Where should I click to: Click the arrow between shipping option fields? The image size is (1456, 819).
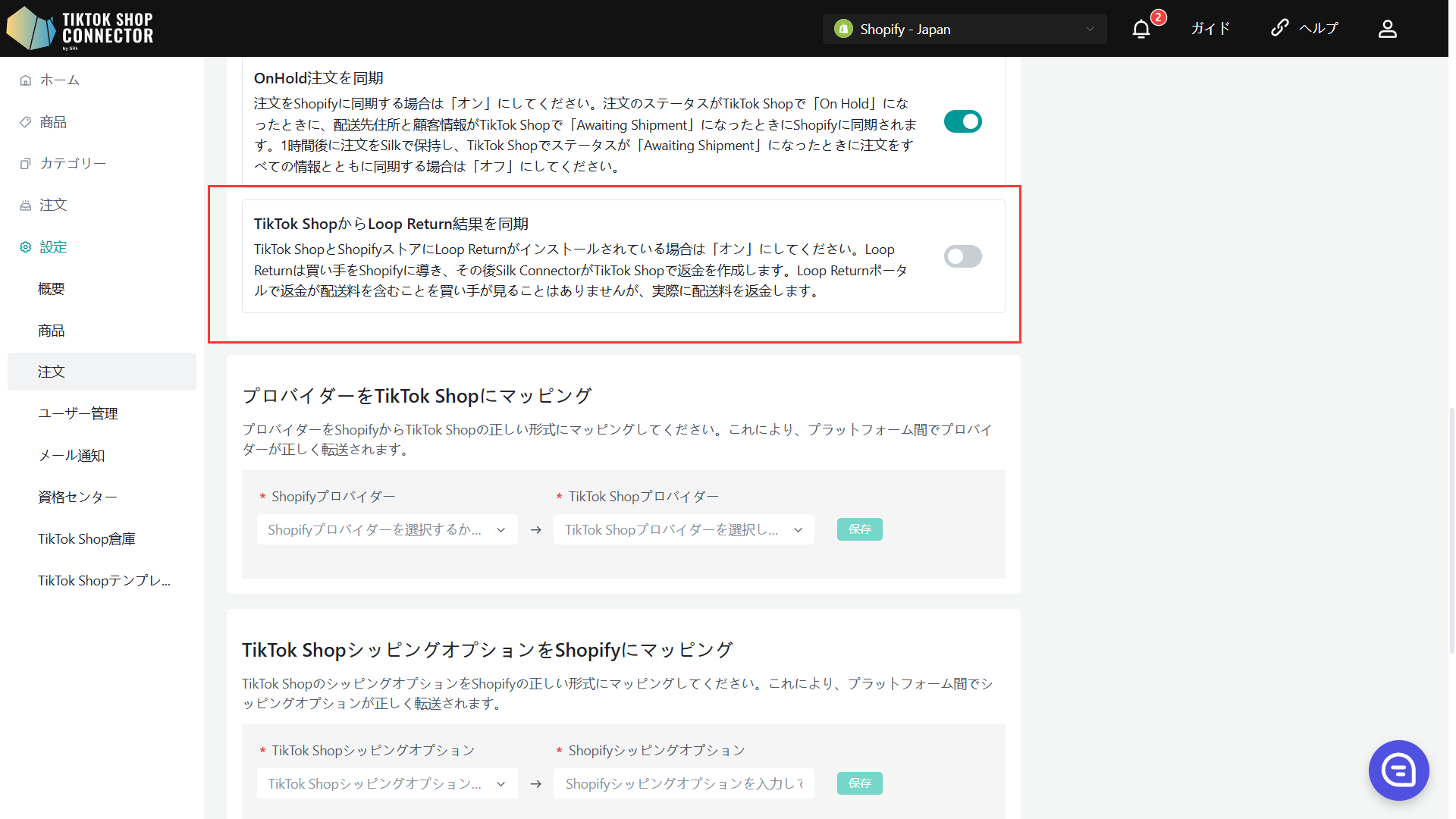536,784
